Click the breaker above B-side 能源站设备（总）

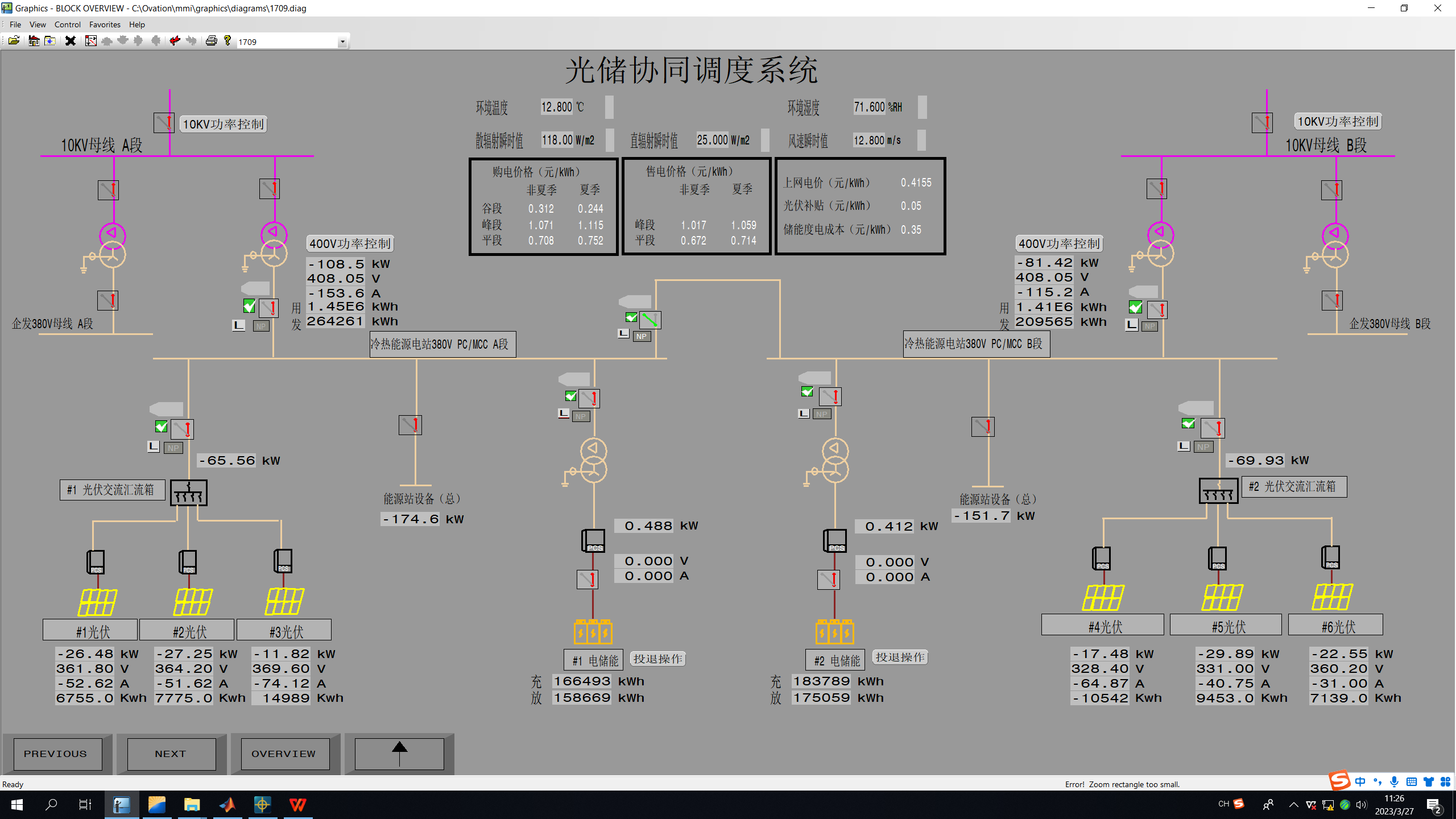983,427
